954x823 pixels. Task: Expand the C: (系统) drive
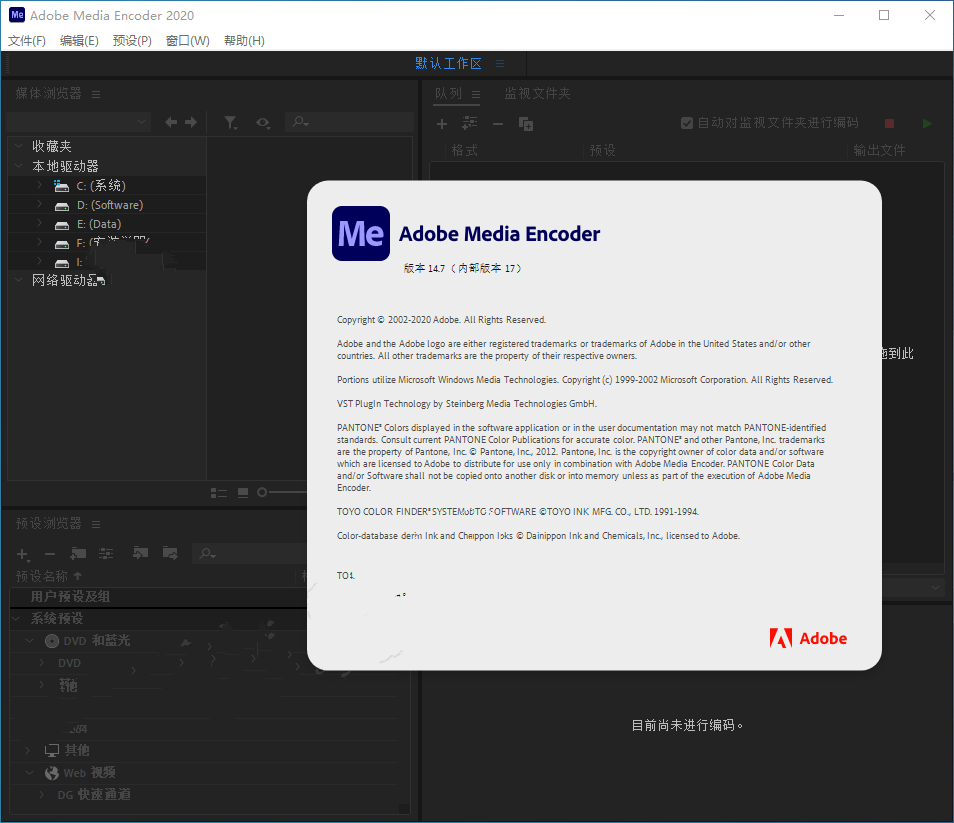click(x=40, y=185)
